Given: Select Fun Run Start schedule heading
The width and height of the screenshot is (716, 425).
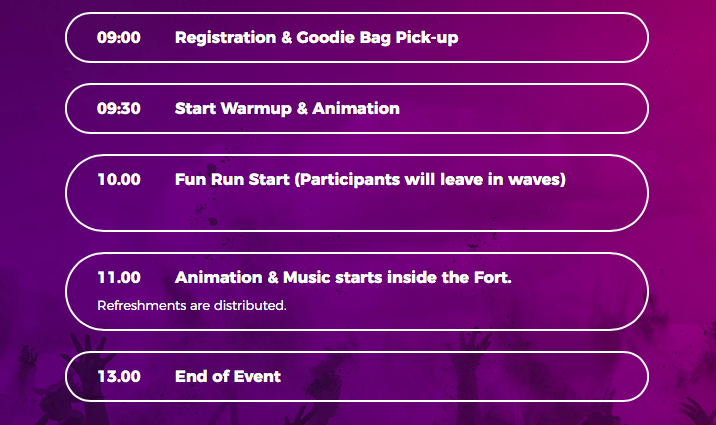Looking at the screenshot, I should pyautogui.click(x=370, y=179).
